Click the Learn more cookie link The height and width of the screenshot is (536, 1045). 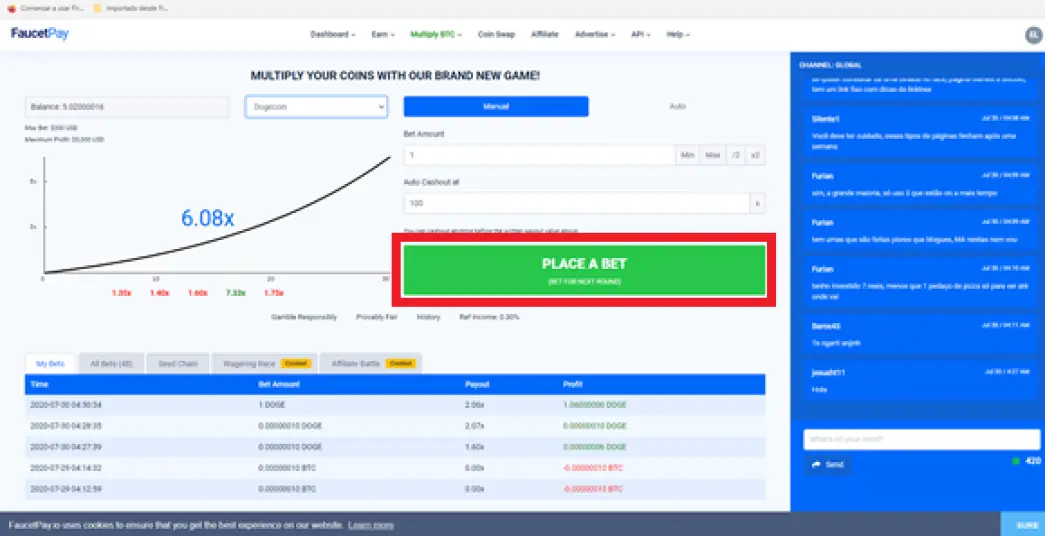click(371, 525)
